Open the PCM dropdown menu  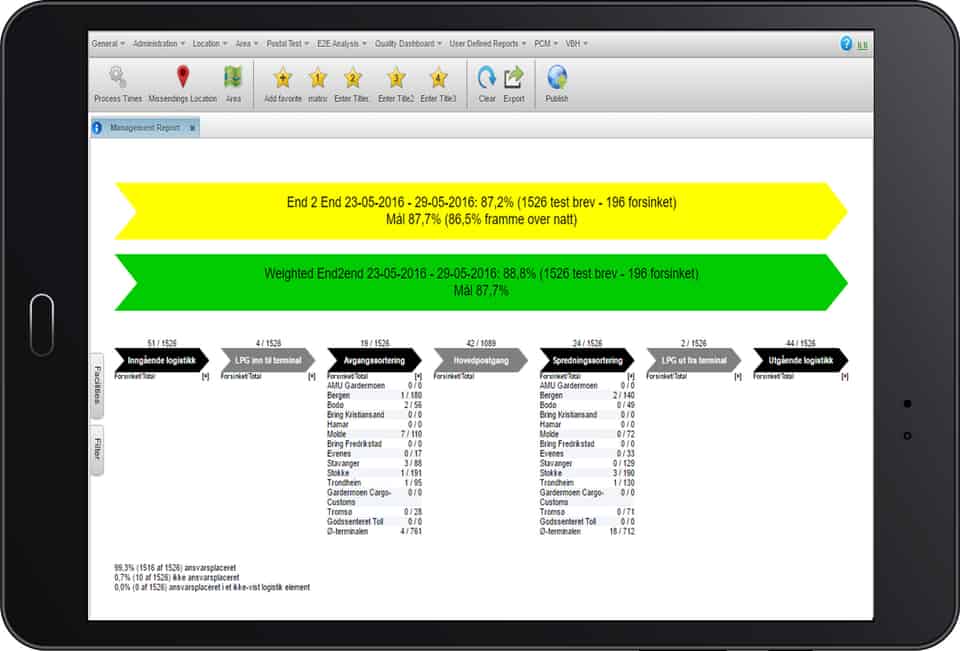[546, 43]
